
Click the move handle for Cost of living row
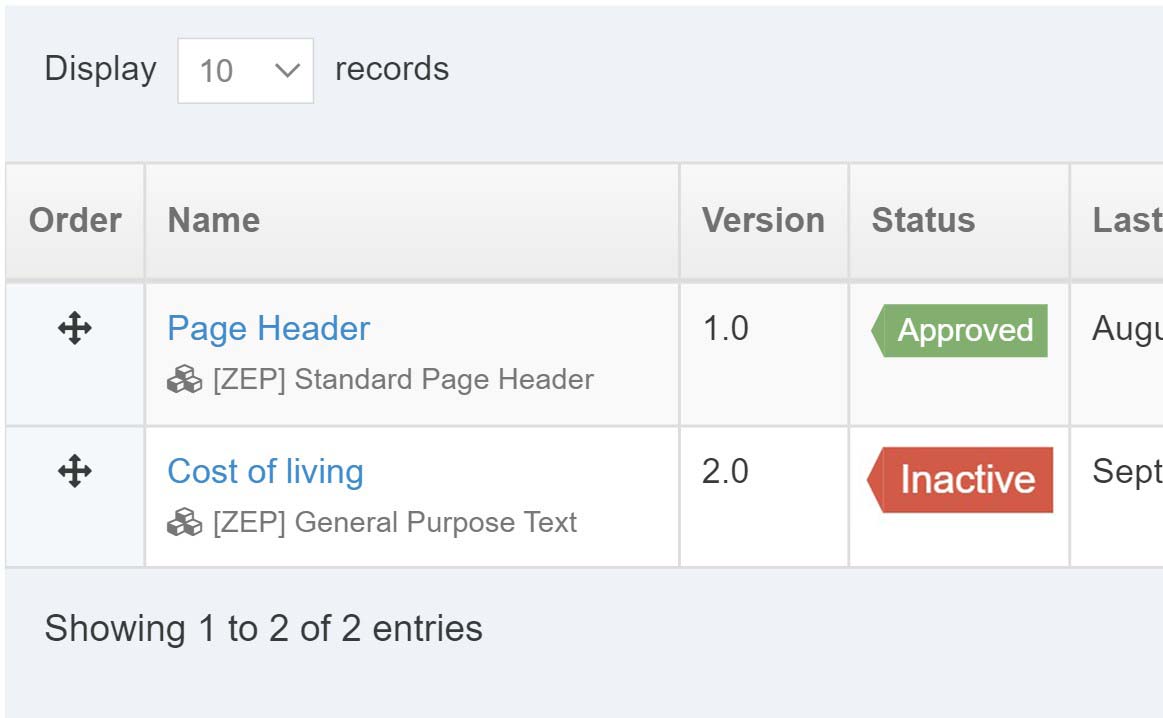click(x=75, y=471)
